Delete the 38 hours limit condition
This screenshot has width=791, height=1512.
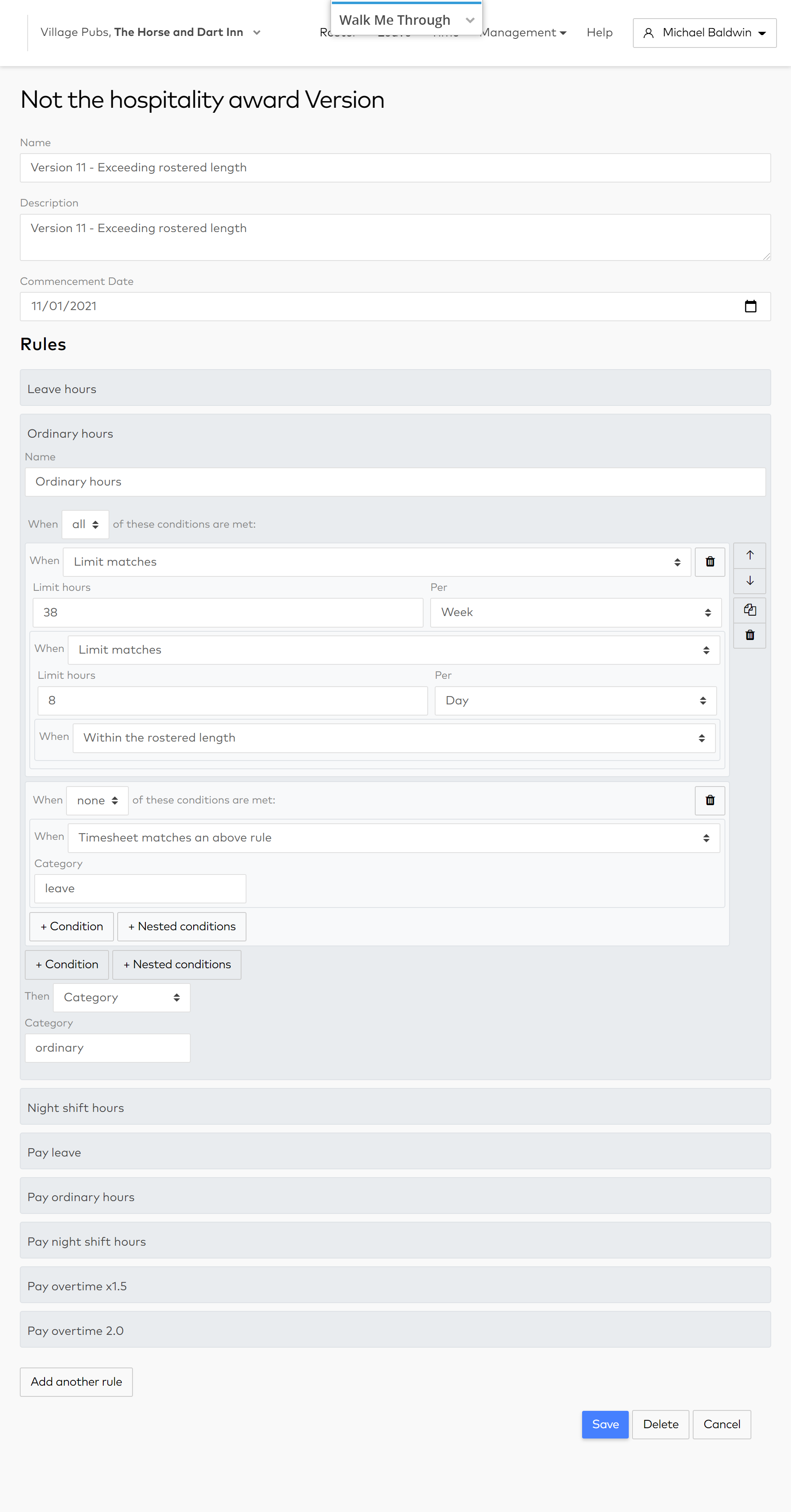(x=709, y=562)
